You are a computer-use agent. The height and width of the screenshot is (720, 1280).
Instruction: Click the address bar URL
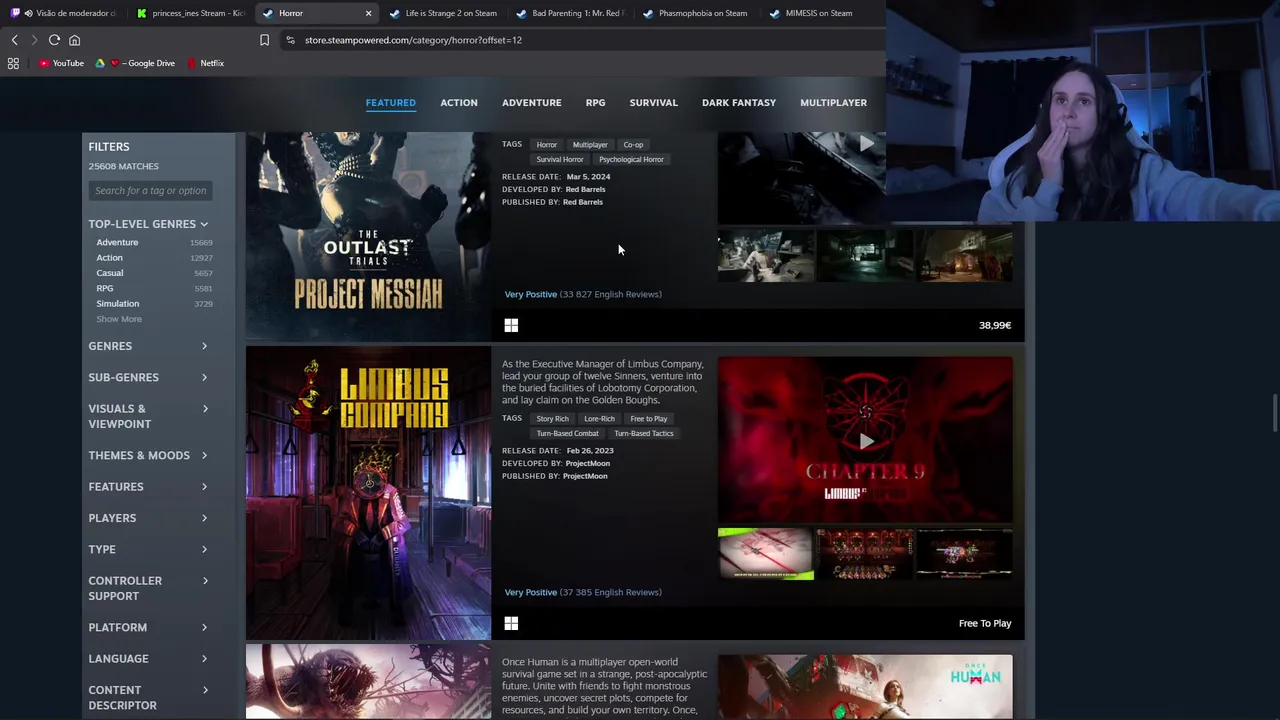[x=413, y=40]
